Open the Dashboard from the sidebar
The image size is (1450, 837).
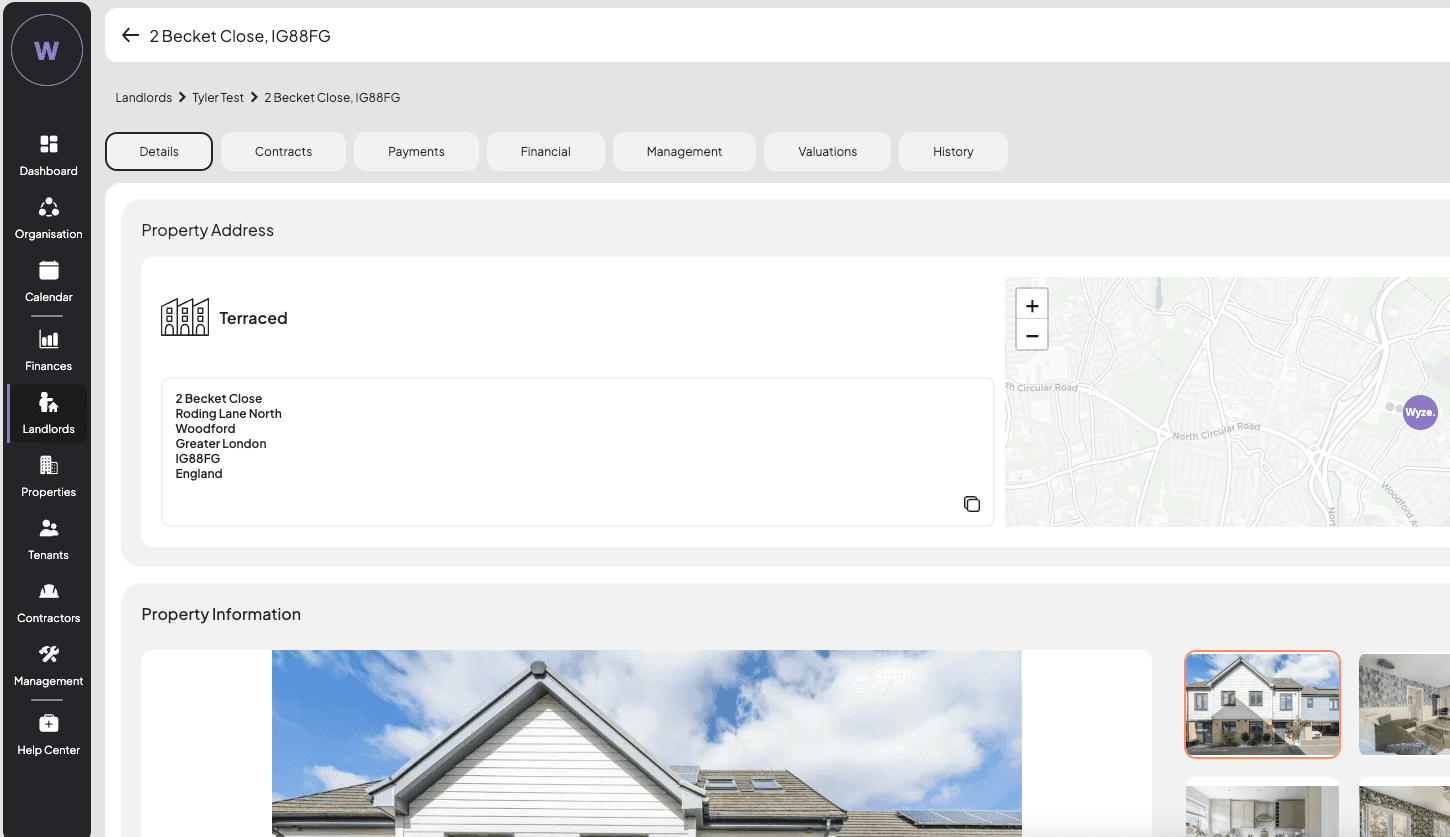(x=48, y=155)
